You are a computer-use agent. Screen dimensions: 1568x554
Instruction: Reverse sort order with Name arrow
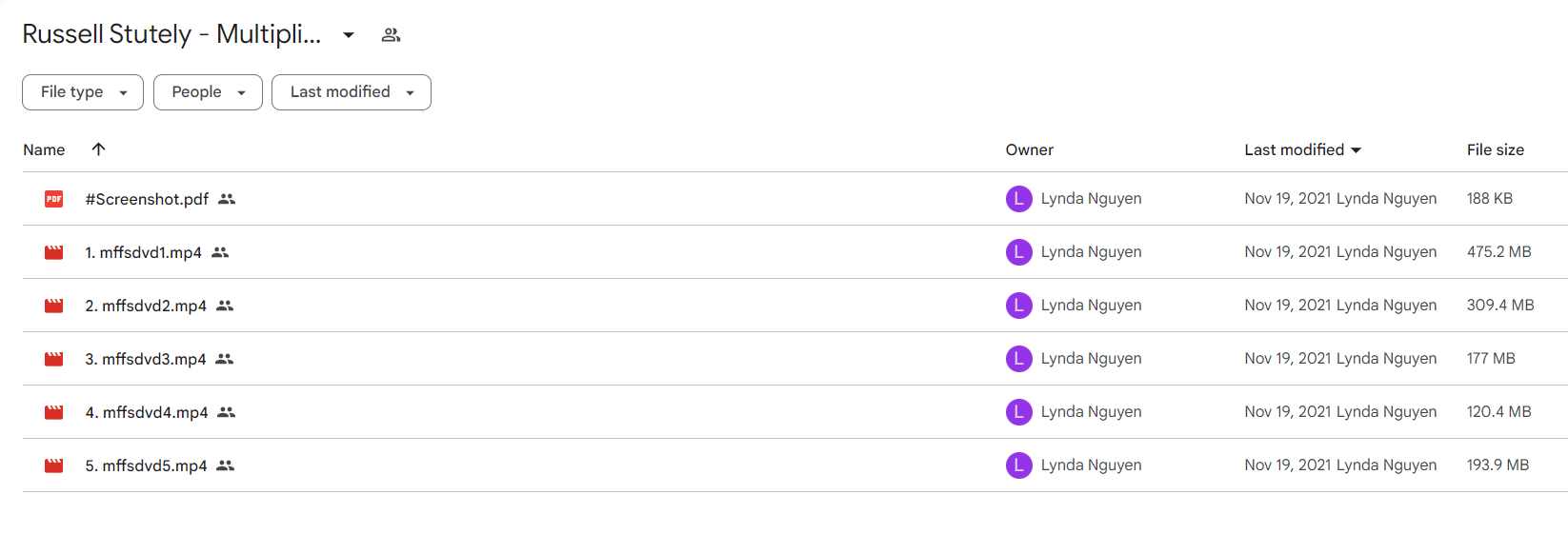98,149
